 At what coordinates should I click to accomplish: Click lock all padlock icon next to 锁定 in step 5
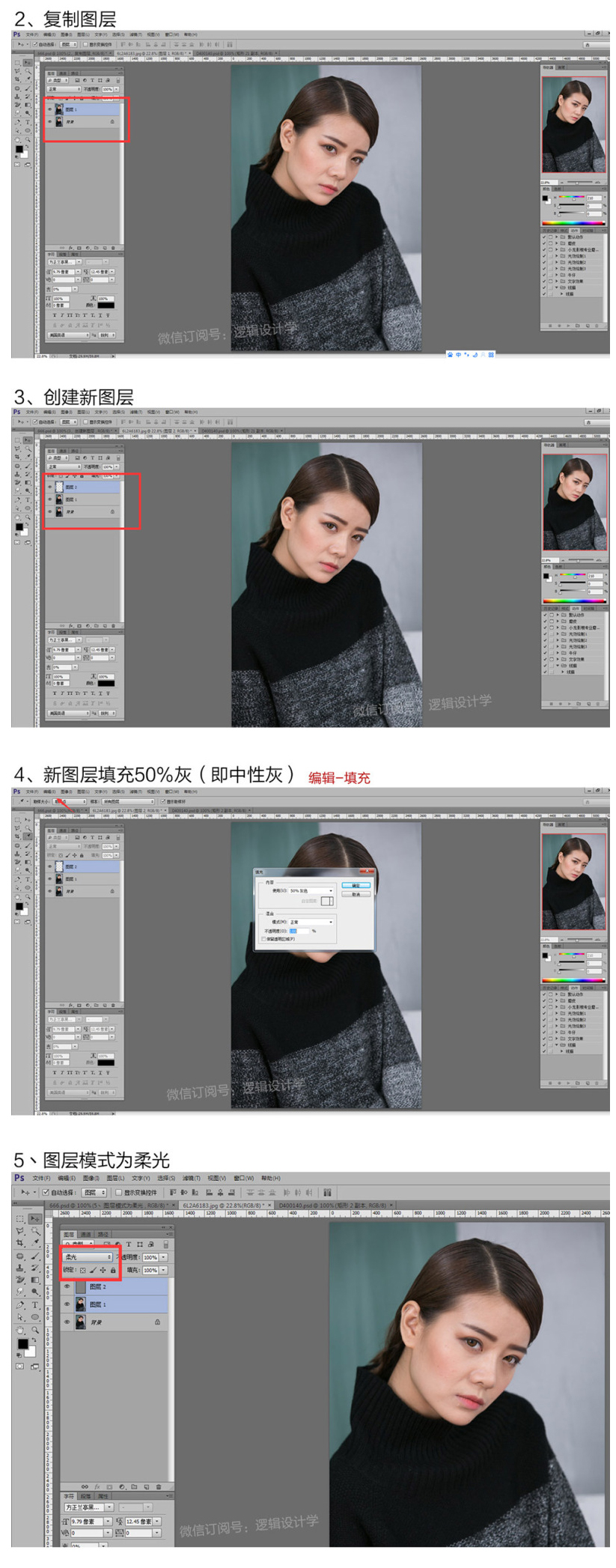pos(113,1270)
